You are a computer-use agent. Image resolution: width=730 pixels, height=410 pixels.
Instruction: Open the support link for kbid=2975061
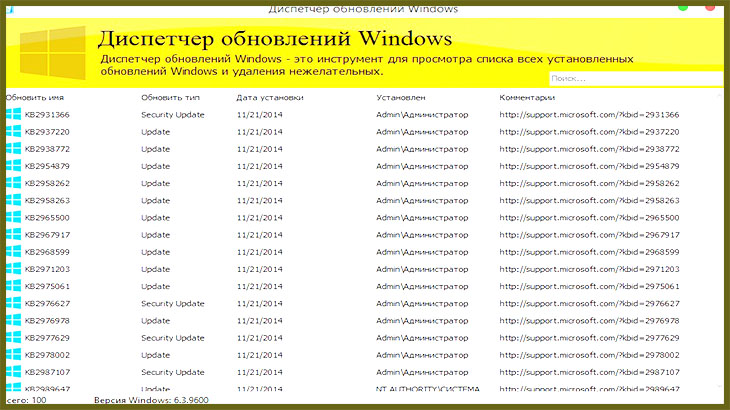click(x=589, y=287)
